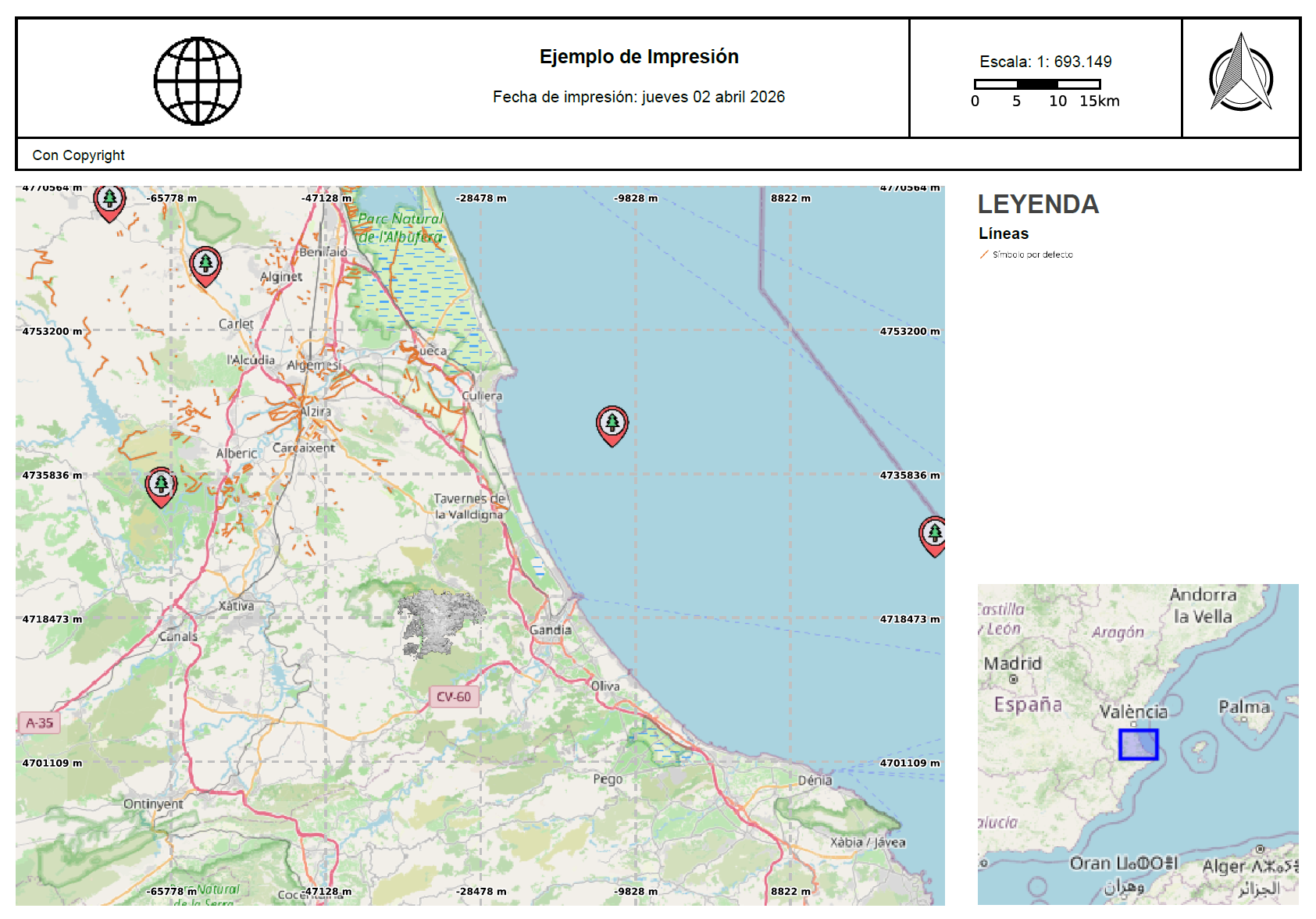Click the scale bar graphic
The width and height of the screenshot is (1316, 919).
(1037, 84)
